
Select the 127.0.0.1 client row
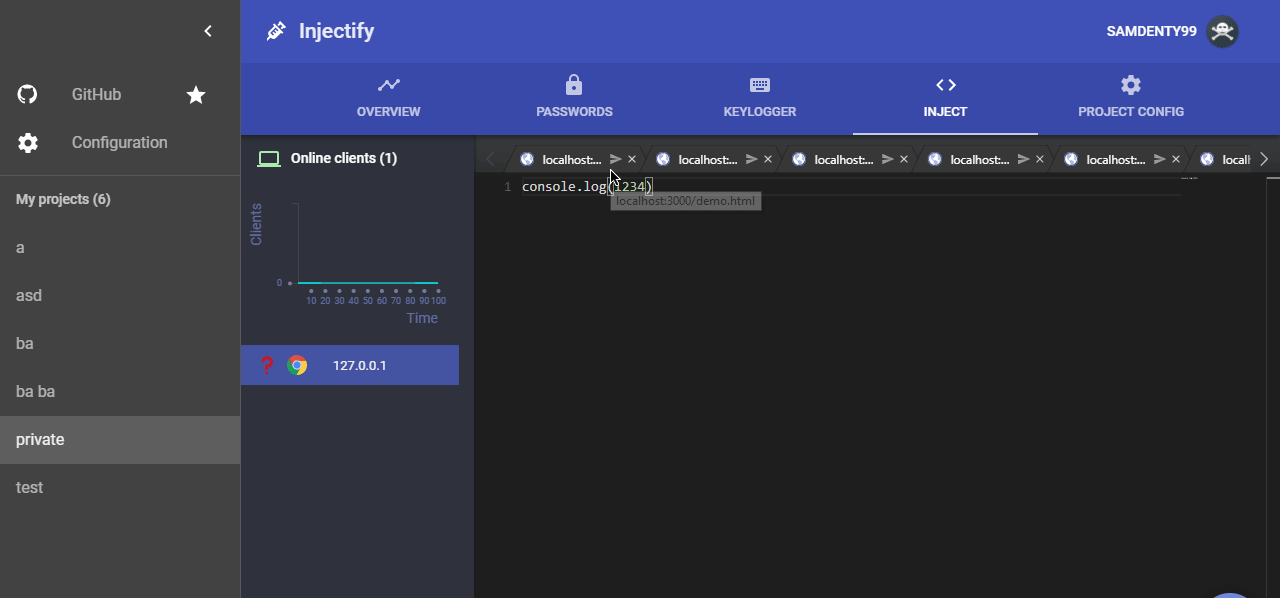click(350, 365)
